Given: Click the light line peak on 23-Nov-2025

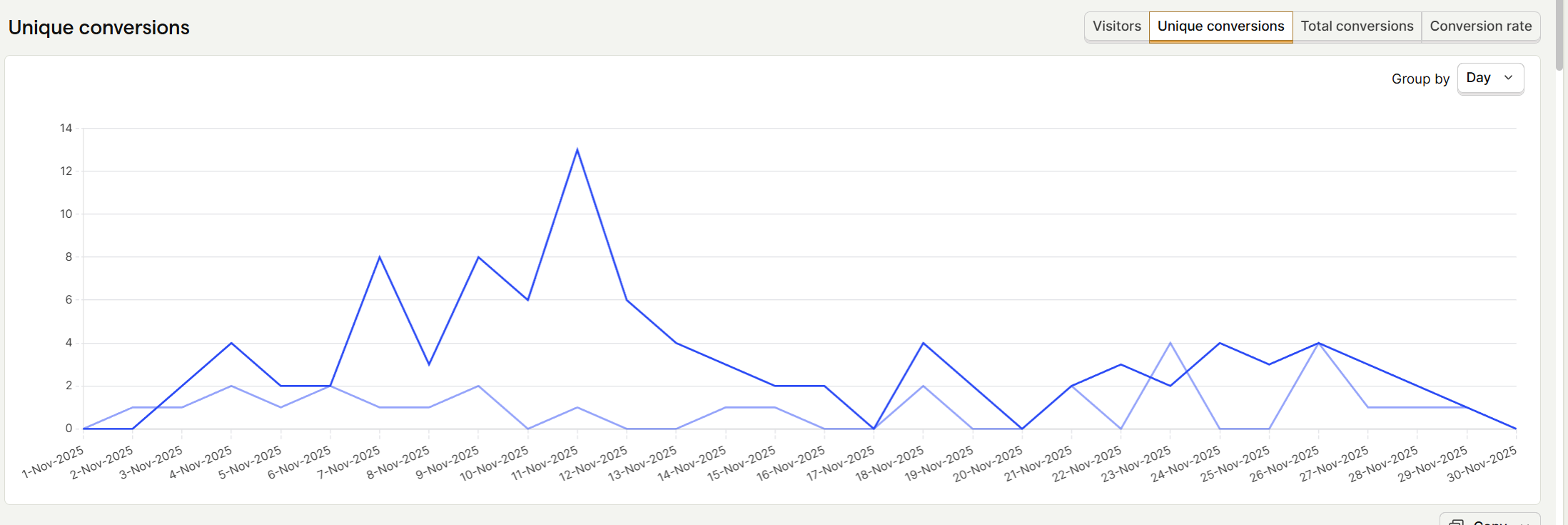Looking at the screenshot, I should point(1170,344).
